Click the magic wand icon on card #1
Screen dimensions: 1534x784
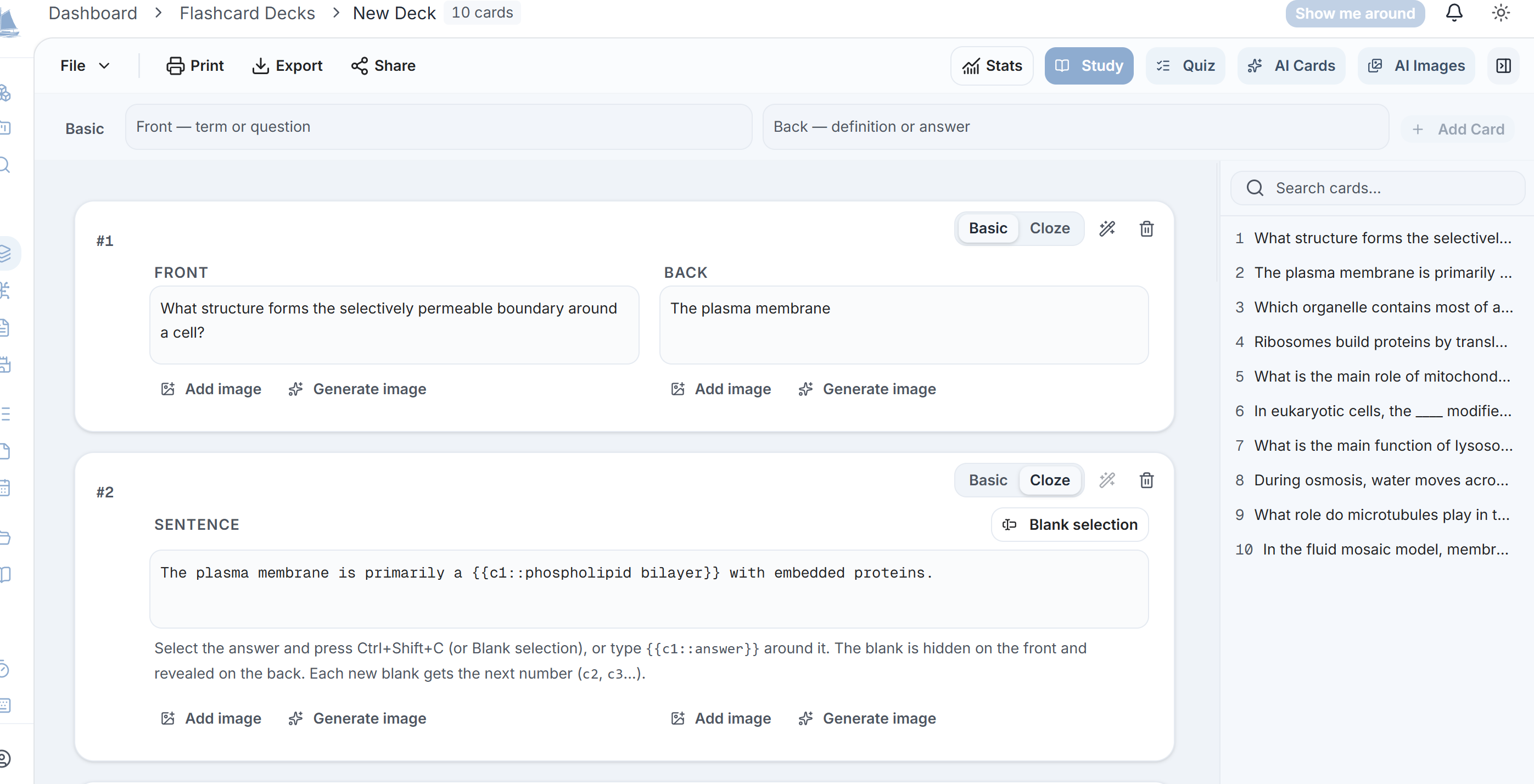[1107, 228]
